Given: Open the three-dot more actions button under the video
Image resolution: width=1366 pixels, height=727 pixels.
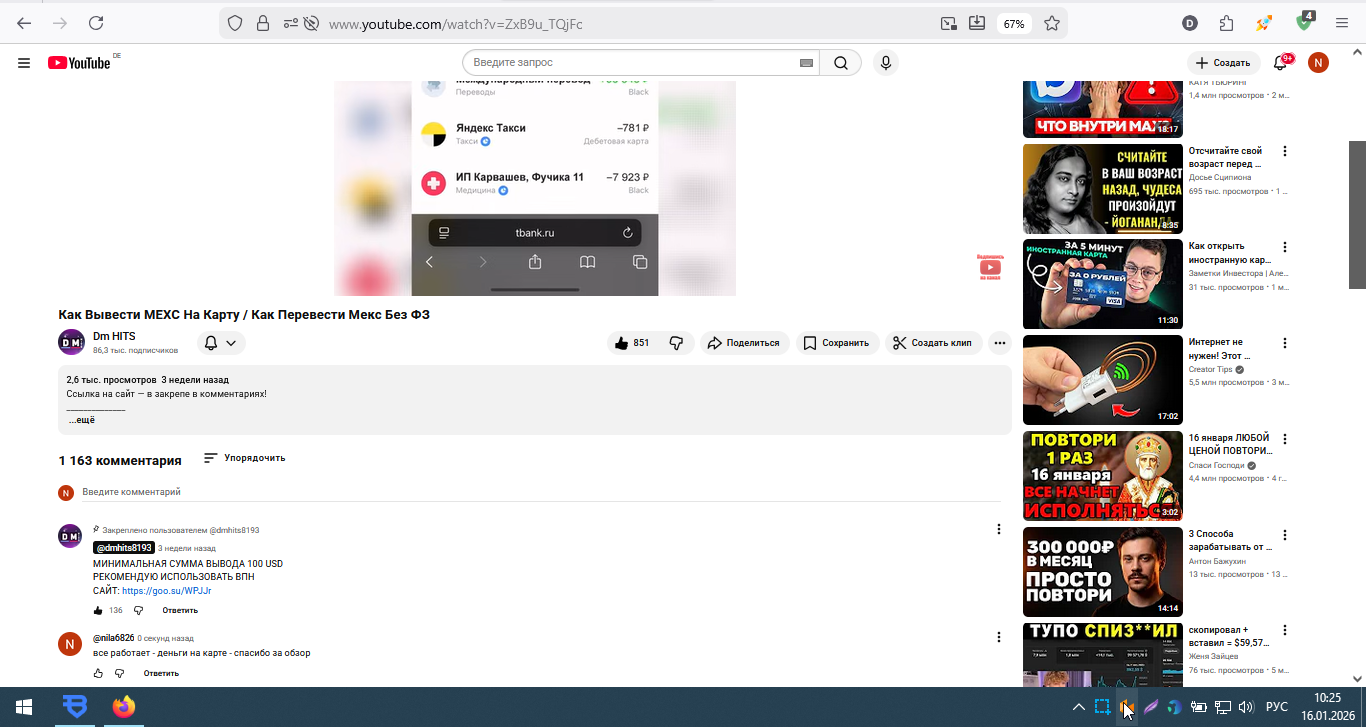Looking at the screenshot, I should tap(999, 343).
